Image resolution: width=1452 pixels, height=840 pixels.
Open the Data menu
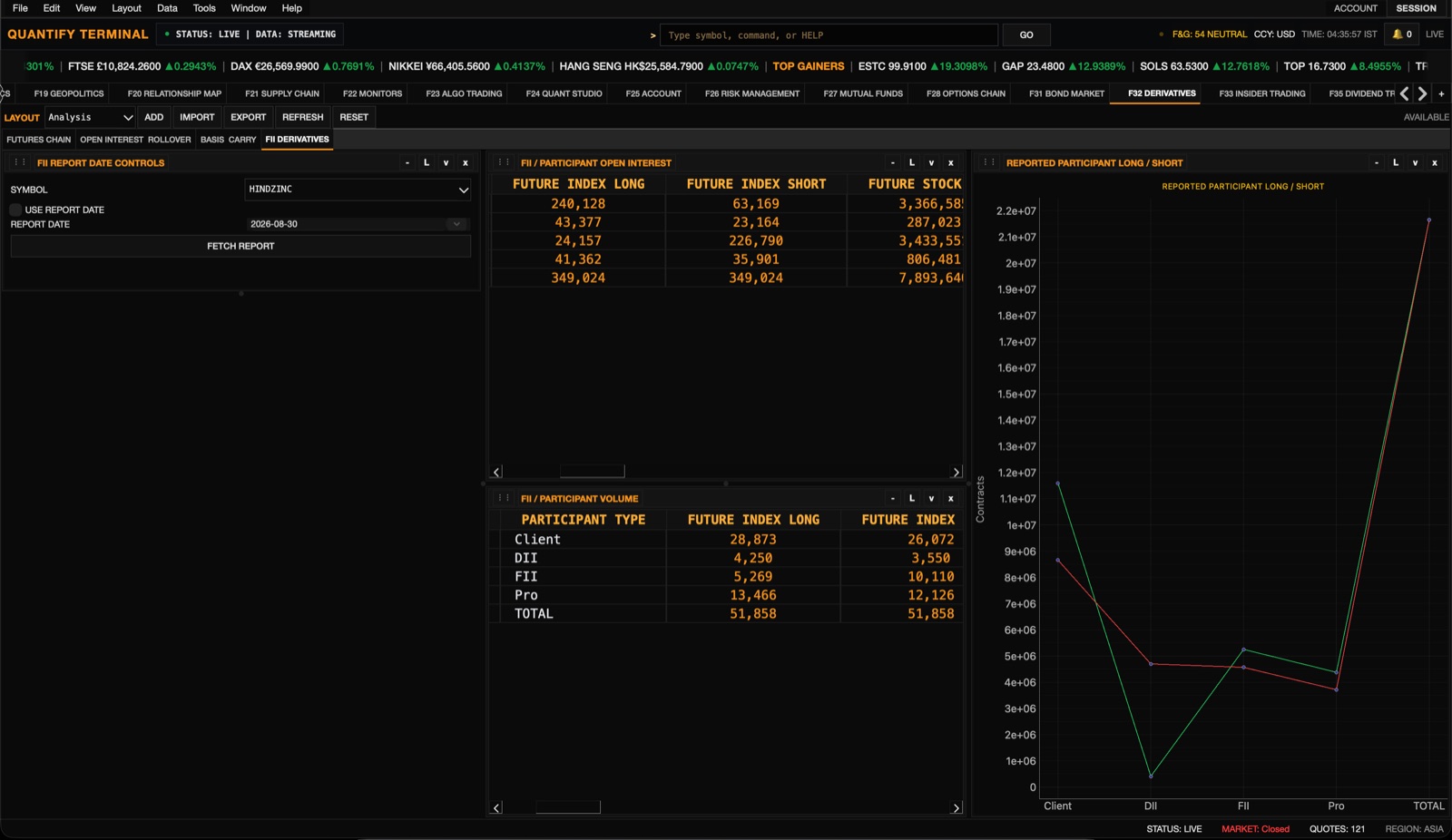[167, 8]
